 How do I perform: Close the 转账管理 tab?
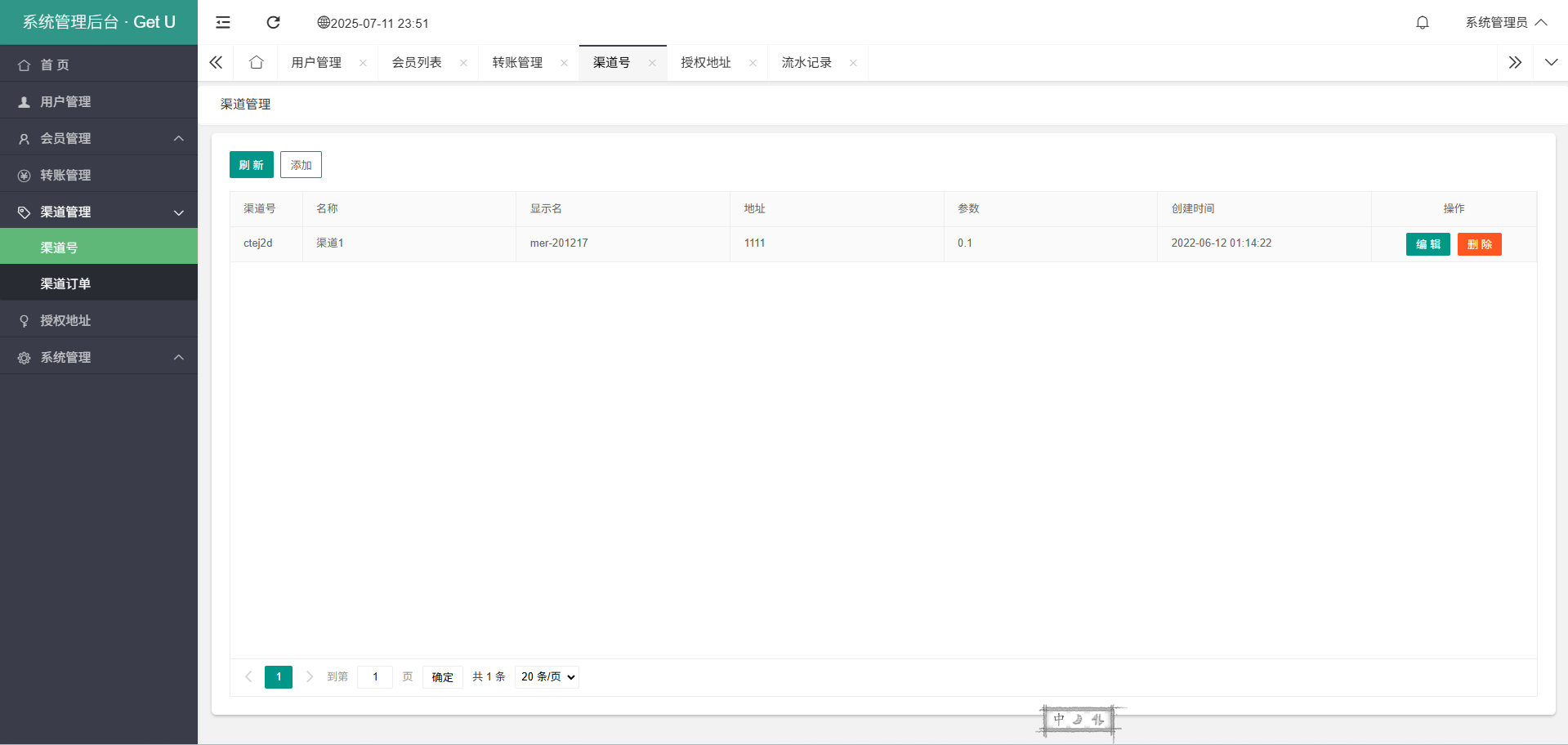(564, 63)
